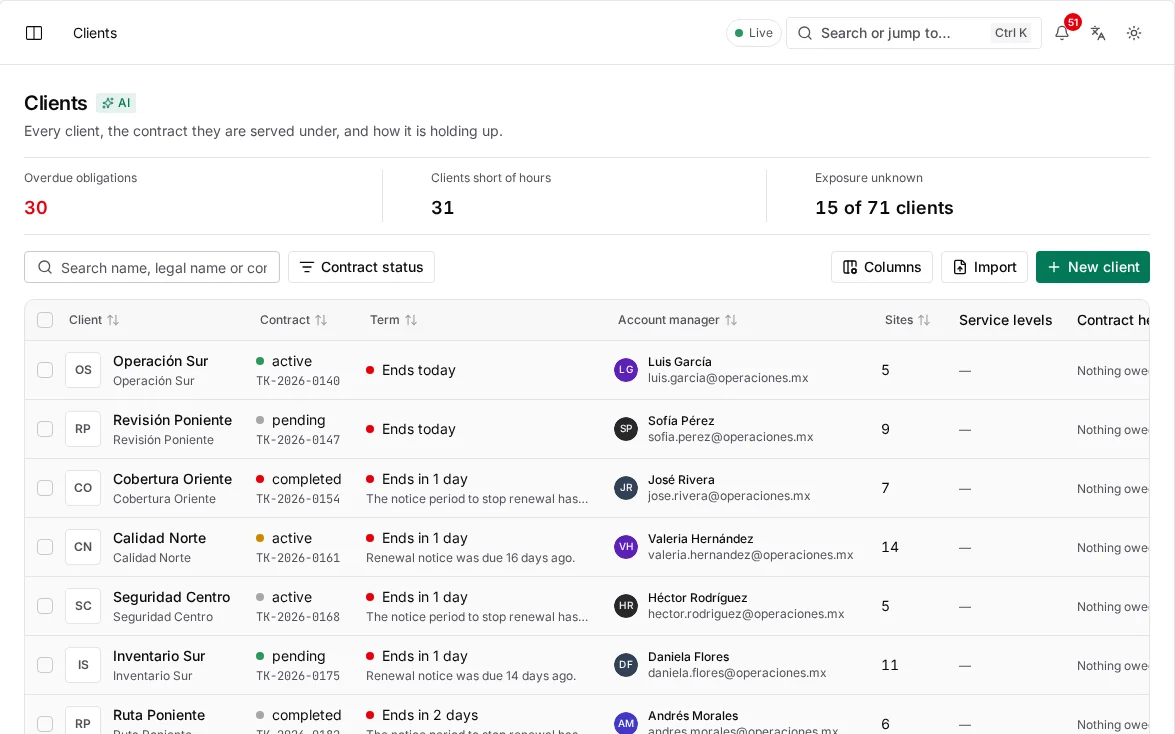Click the DF avatar for Daniela Flores
This screenshot has height=734, width=1175.
tap(626, 664)
